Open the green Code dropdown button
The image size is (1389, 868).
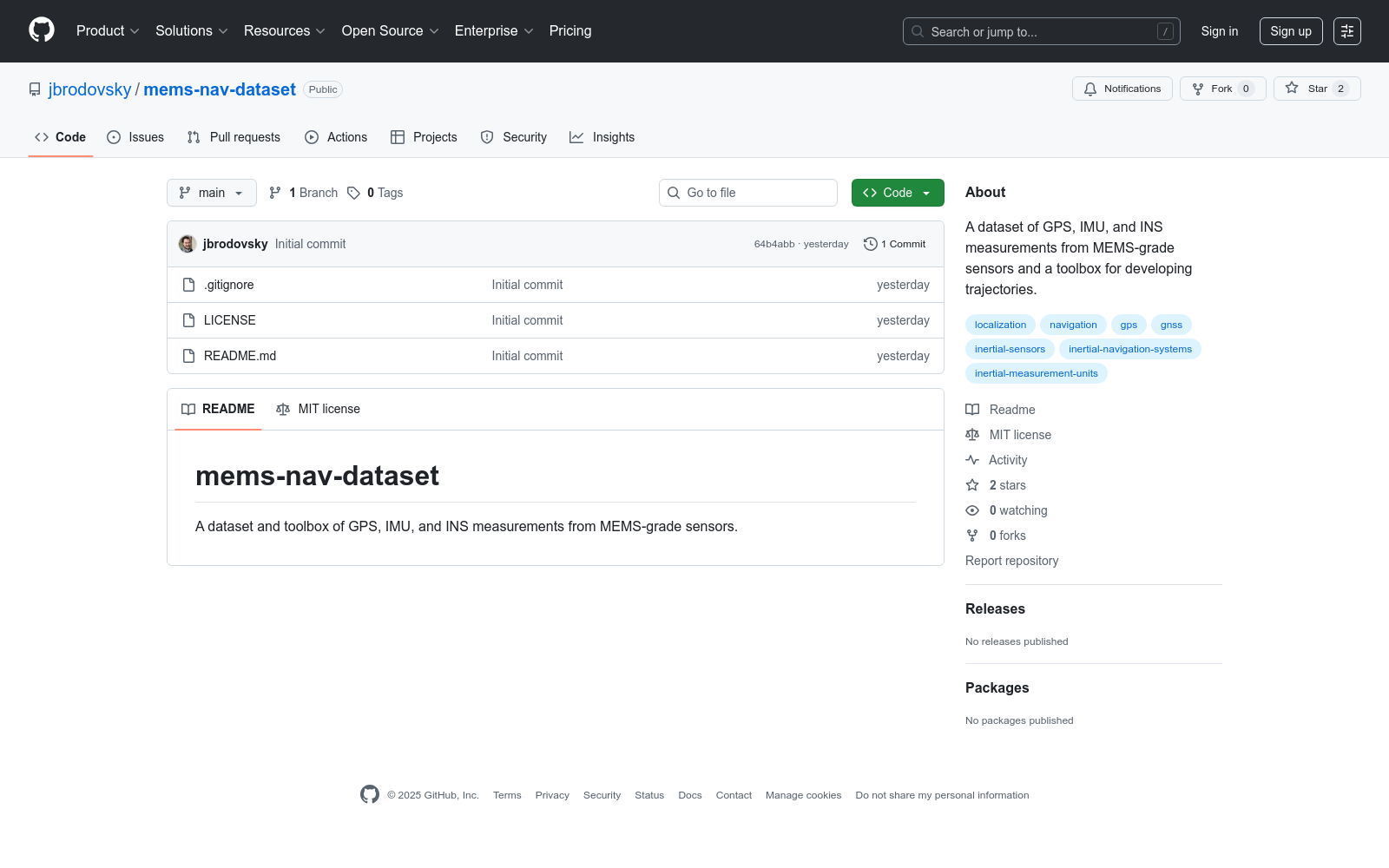(898, 193)
